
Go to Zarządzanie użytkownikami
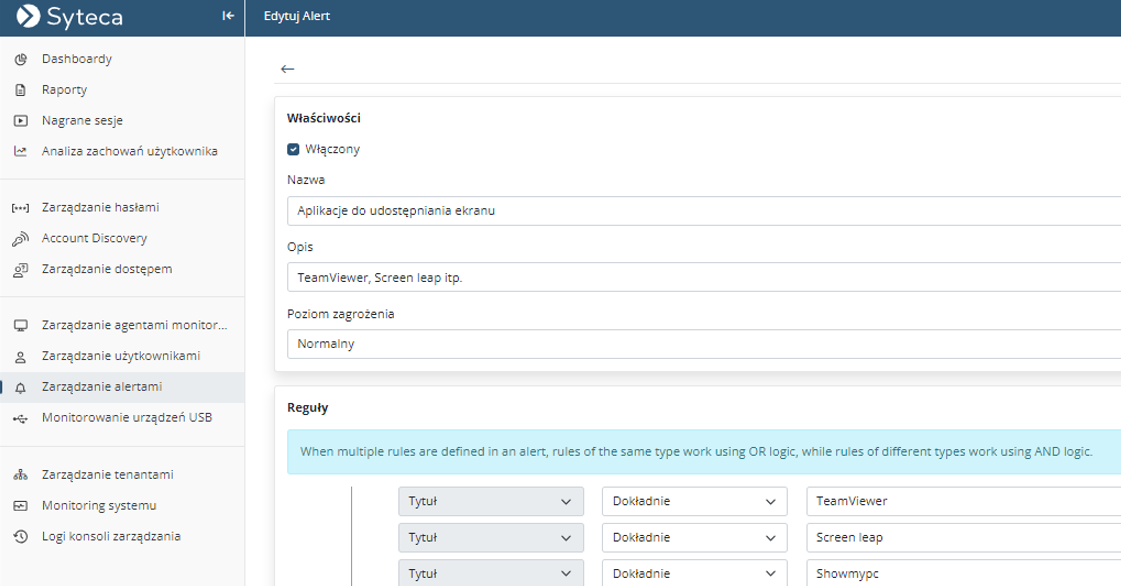pos(121,356)
